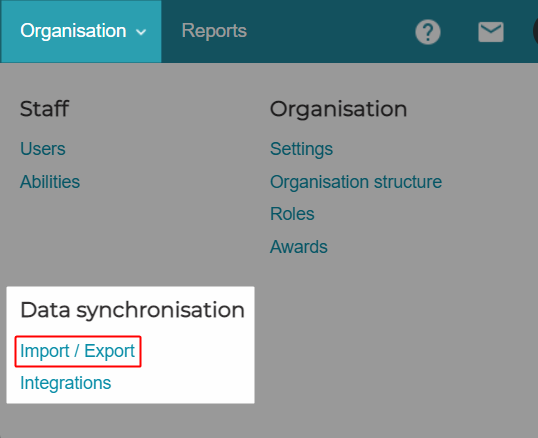
Task: Click empty header space between Reports and help
Action: 329,32
